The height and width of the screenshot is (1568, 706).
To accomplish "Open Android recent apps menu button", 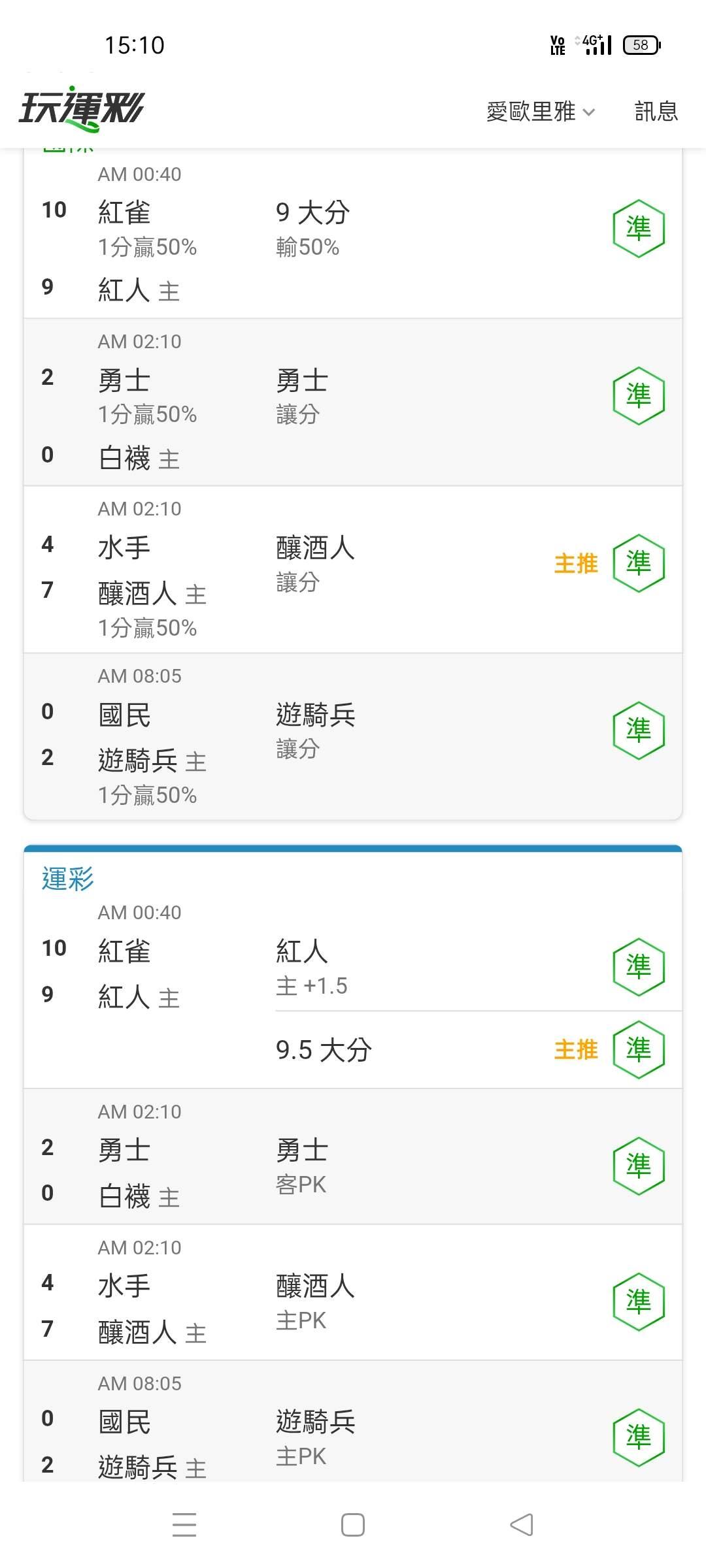I will [184, 1525].
